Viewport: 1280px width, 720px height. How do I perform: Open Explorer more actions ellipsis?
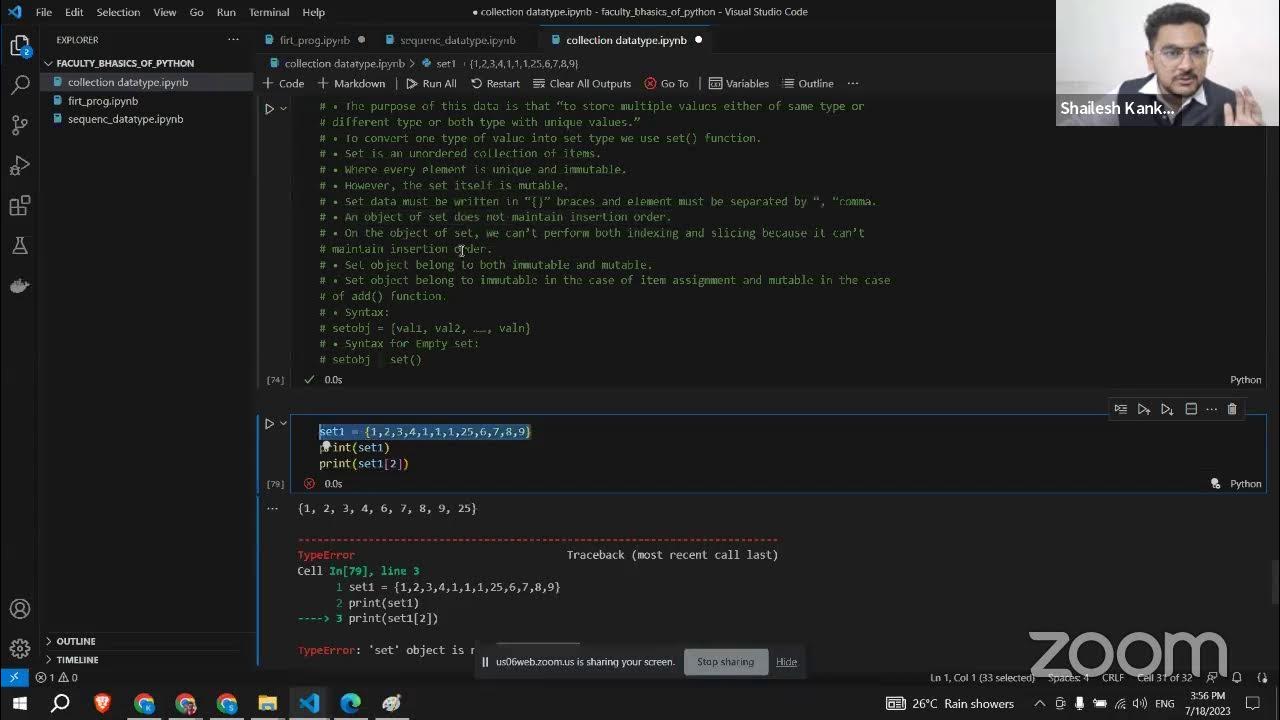click(x=233, y=40)
